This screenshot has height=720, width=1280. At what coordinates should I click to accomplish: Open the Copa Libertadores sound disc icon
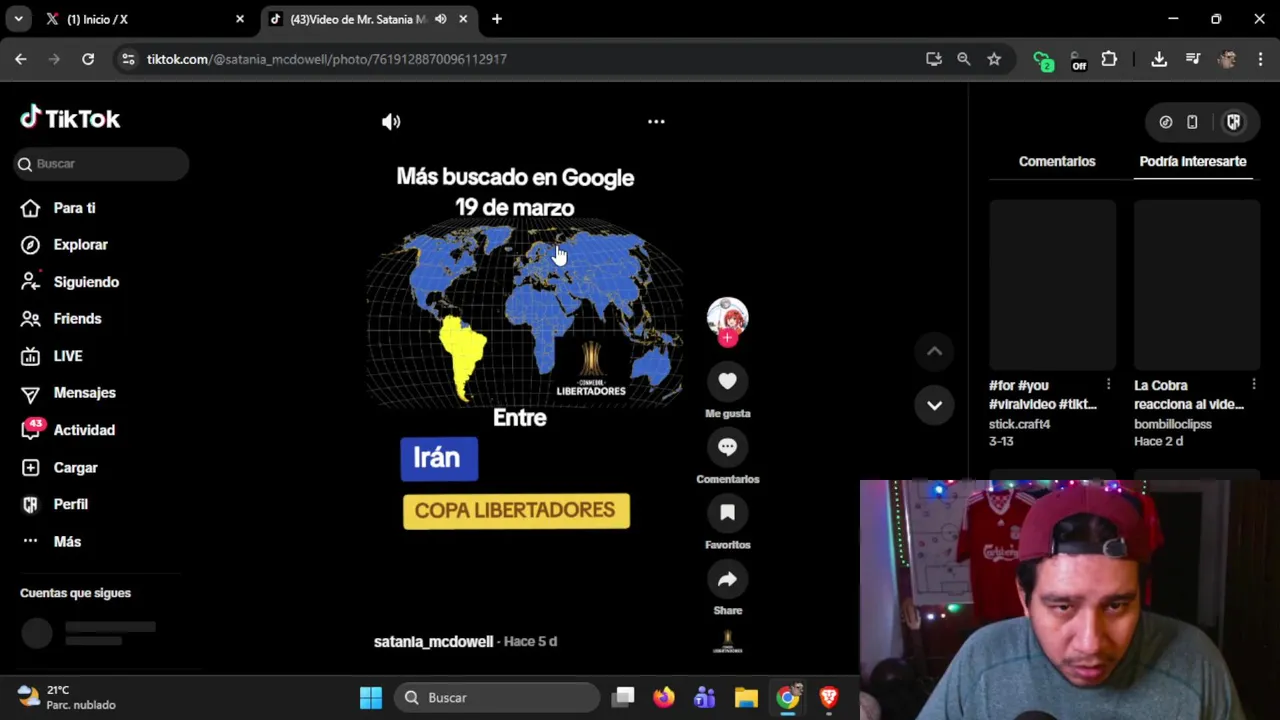click(727, 642)
